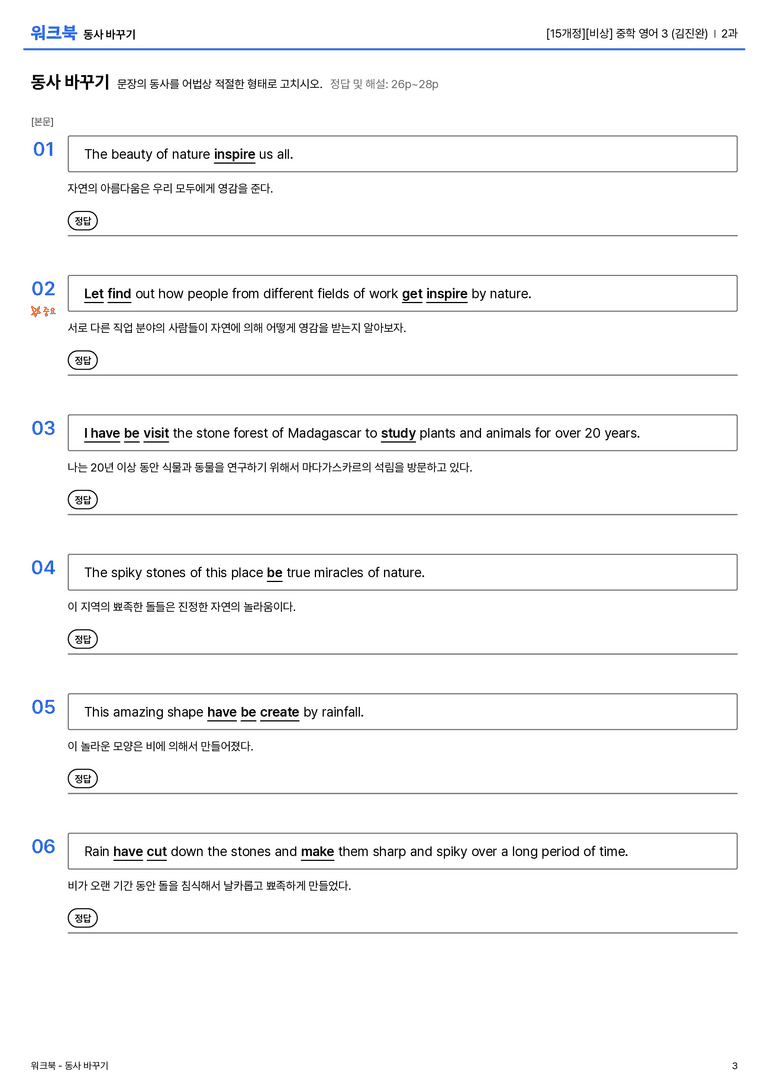Click page number 3 in the footer

point(735,1066)
